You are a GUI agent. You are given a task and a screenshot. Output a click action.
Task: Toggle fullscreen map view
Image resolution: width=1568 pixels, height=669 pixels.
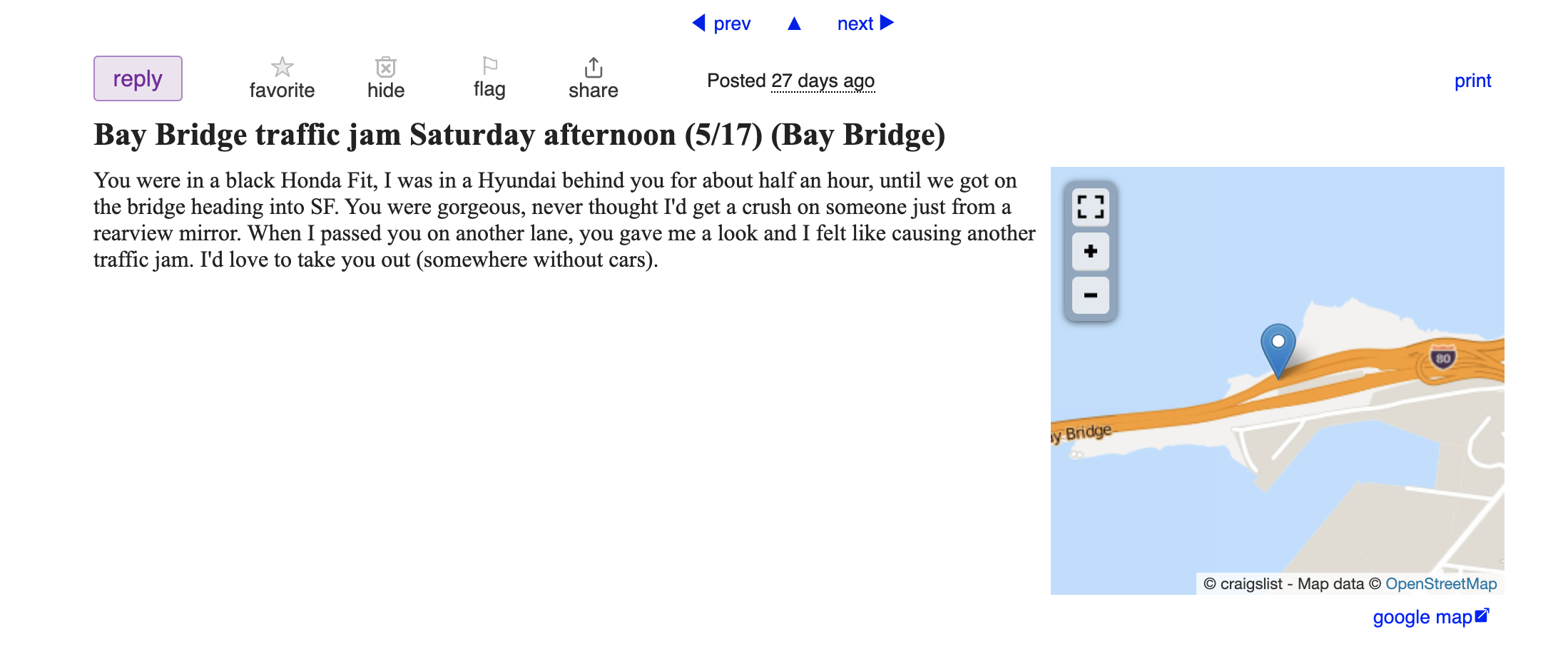pos(1091,207)
